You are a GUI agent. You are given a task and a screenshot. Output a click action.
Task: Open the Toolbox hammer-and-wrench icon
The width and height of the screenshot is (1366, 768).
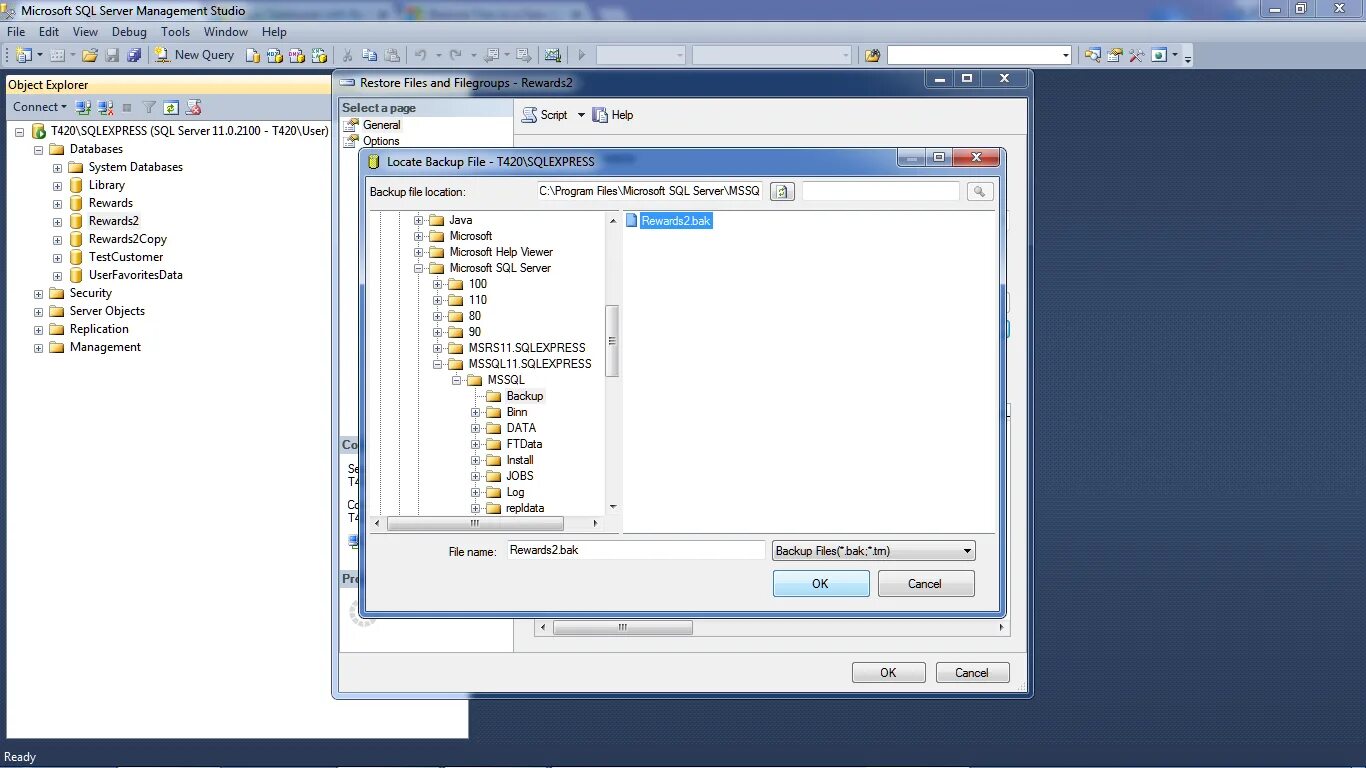click(1136, 55)
